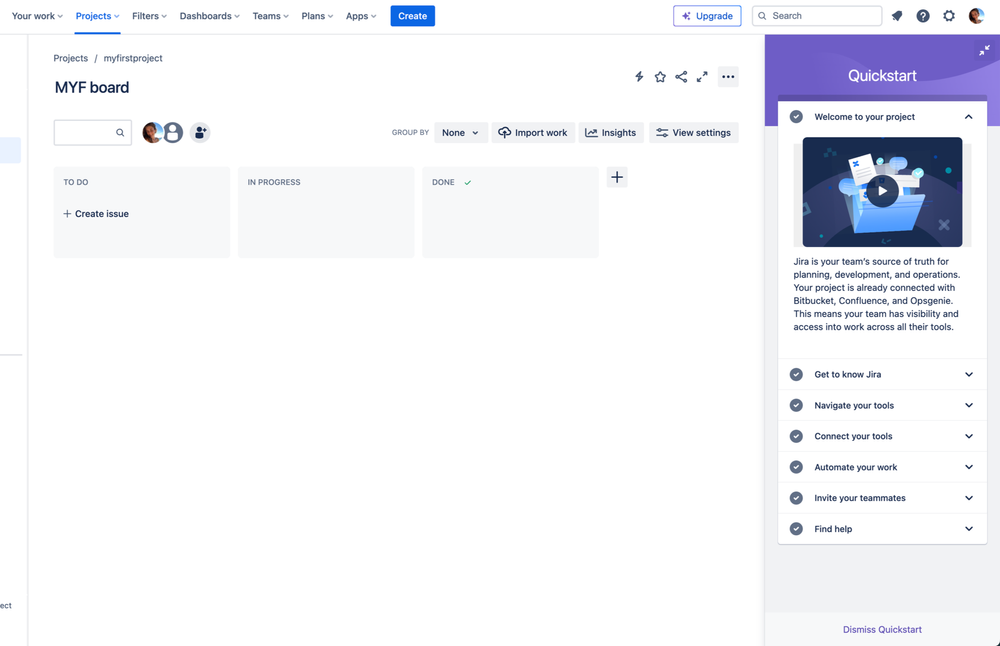Screen dimensions: 1000x646
Task: Click Dismiss Quickstart link
Action: click(882, 629)
